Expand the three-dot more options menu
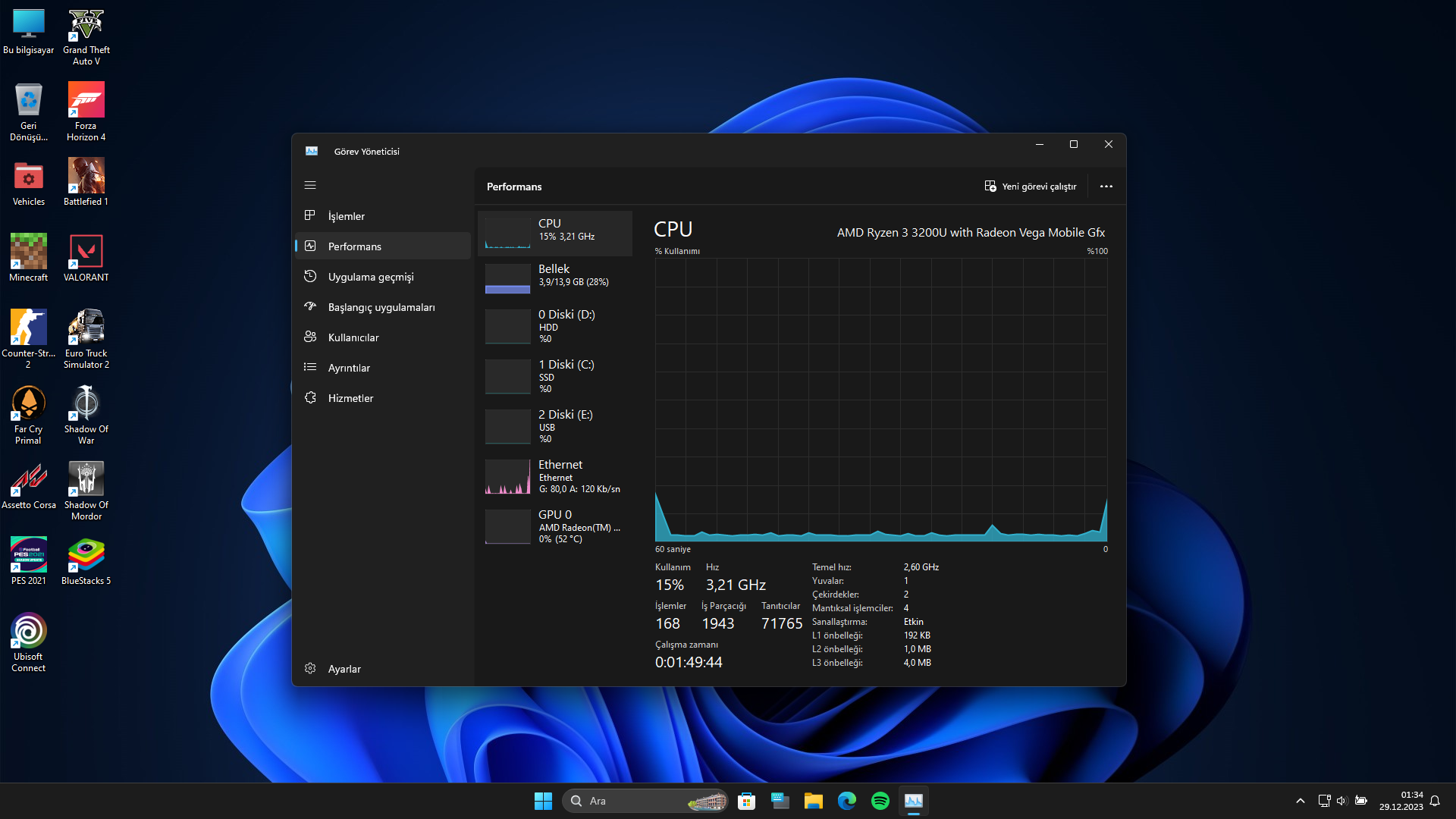The image size is (1456, 819). tap(1106, 187)
